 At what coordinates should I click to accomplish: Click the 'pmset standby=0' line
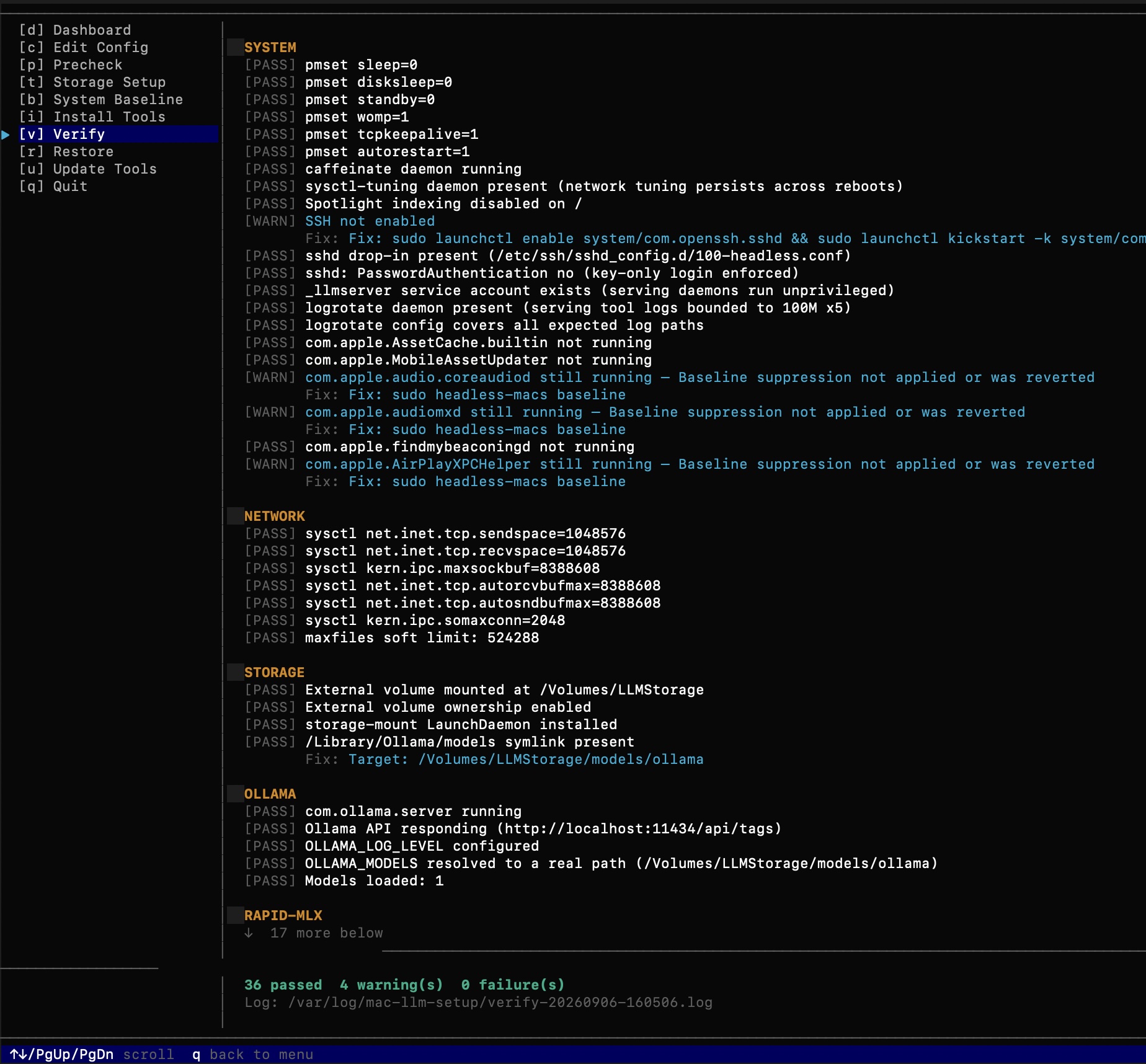click(340, 99)
